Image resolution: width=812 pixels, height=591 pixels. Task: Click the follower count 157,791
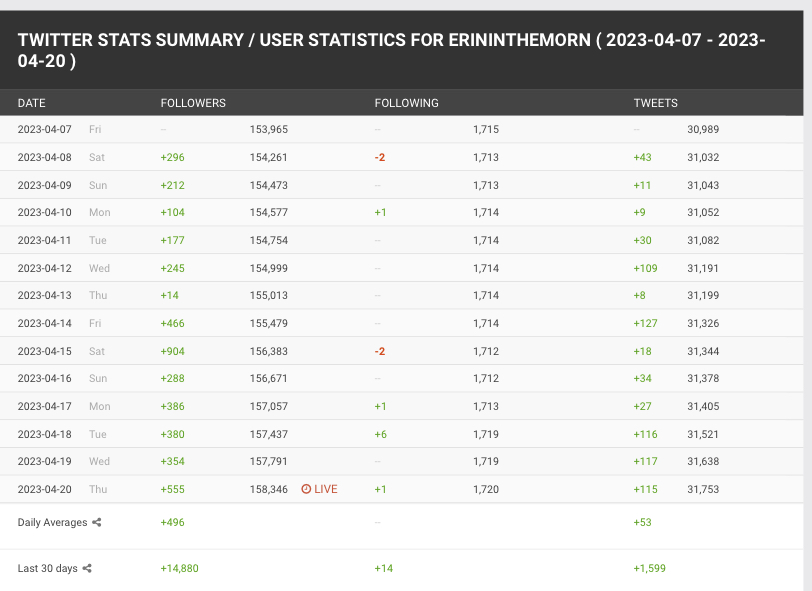click(269, 461)
